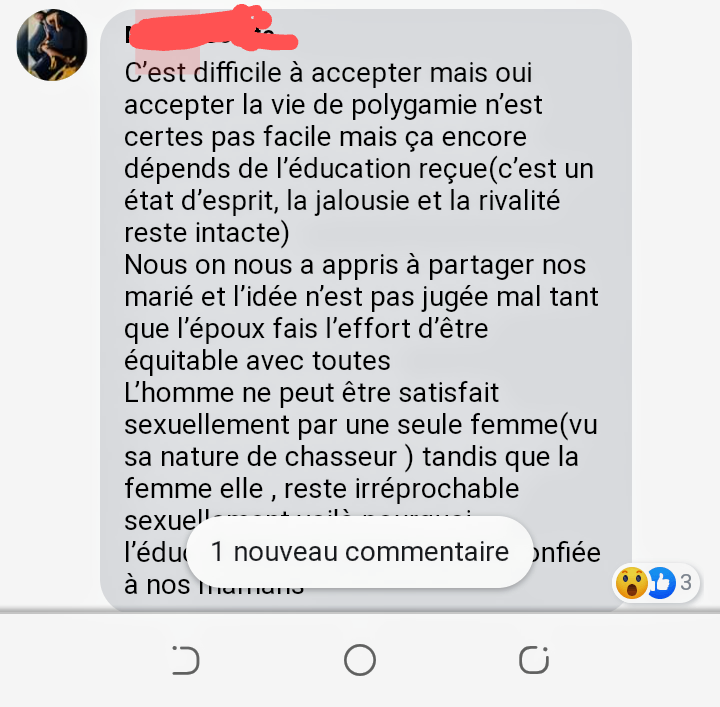Tap the text 'certes pas facile mais ça encore'
This screenshot has height=707, width=720.
(325, 137)
